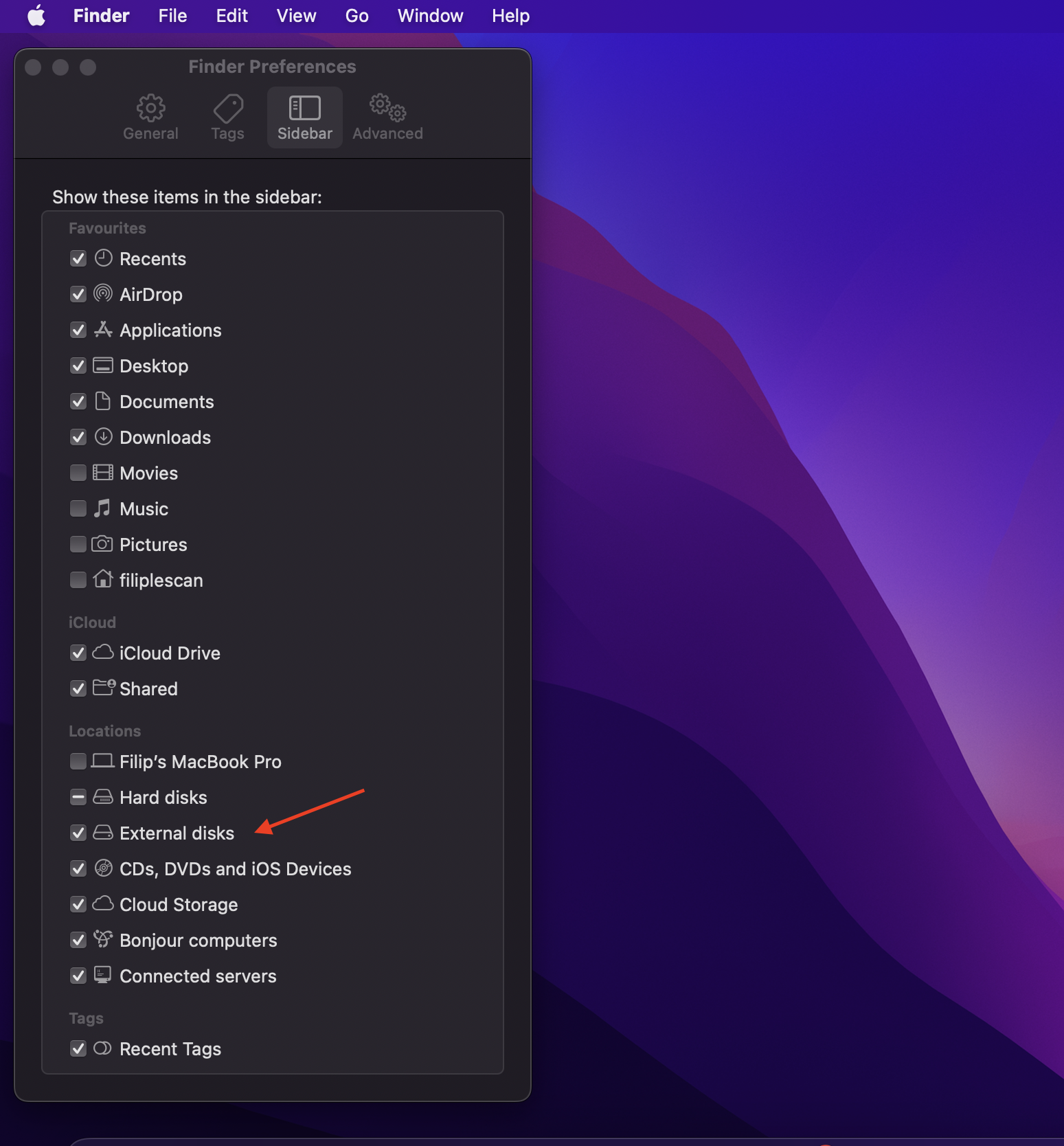Click the Connected servers monitor icon

point(103,975)
